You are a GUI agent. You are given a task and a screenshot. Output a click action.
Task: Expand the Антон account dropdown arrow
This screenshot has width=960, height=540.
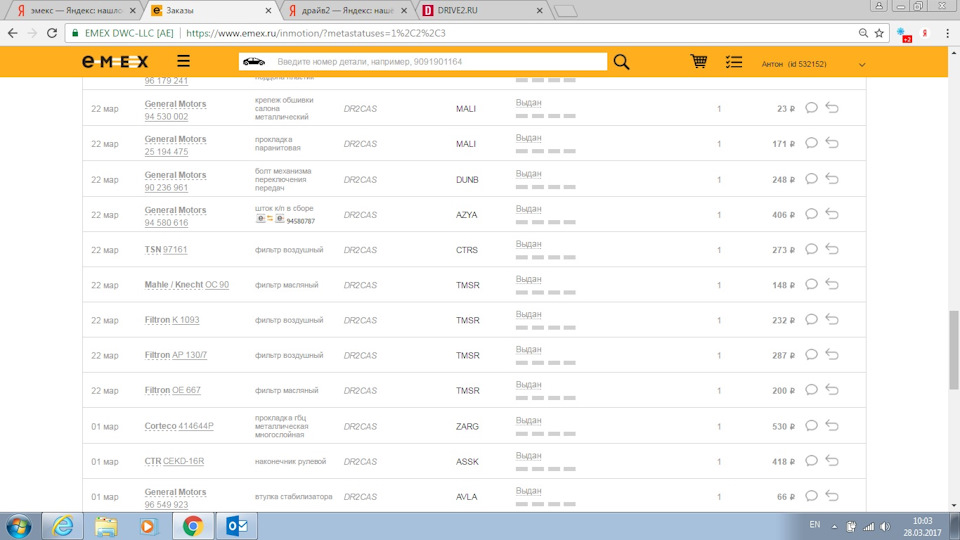point(861,64)
